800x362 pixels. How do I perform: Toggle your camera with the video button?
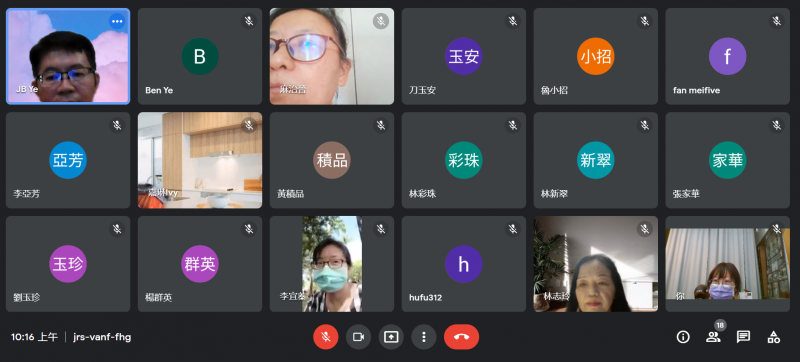[x=358, y=337]
